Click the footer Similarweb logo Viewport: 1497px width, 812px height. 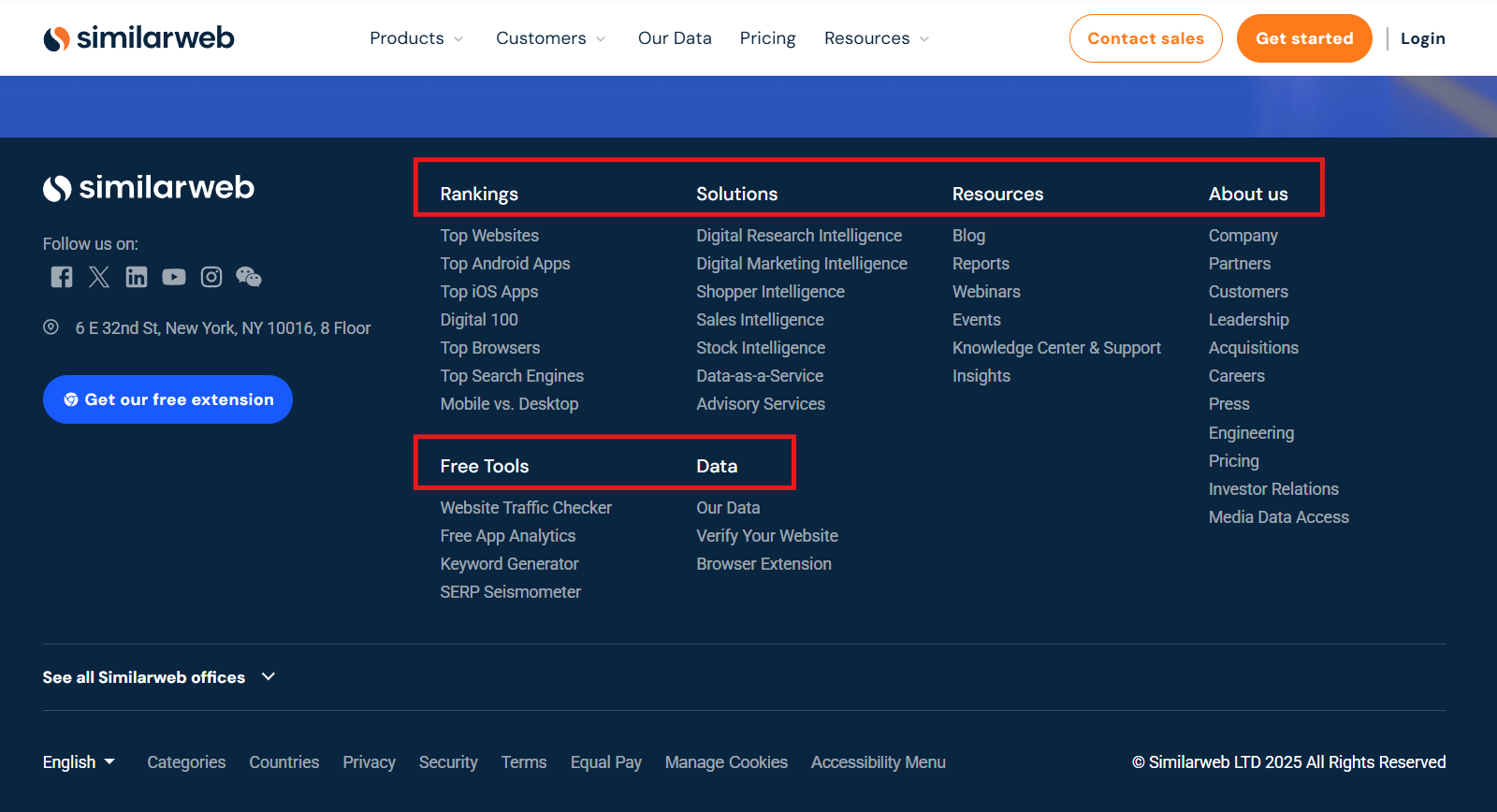[149, 188]
